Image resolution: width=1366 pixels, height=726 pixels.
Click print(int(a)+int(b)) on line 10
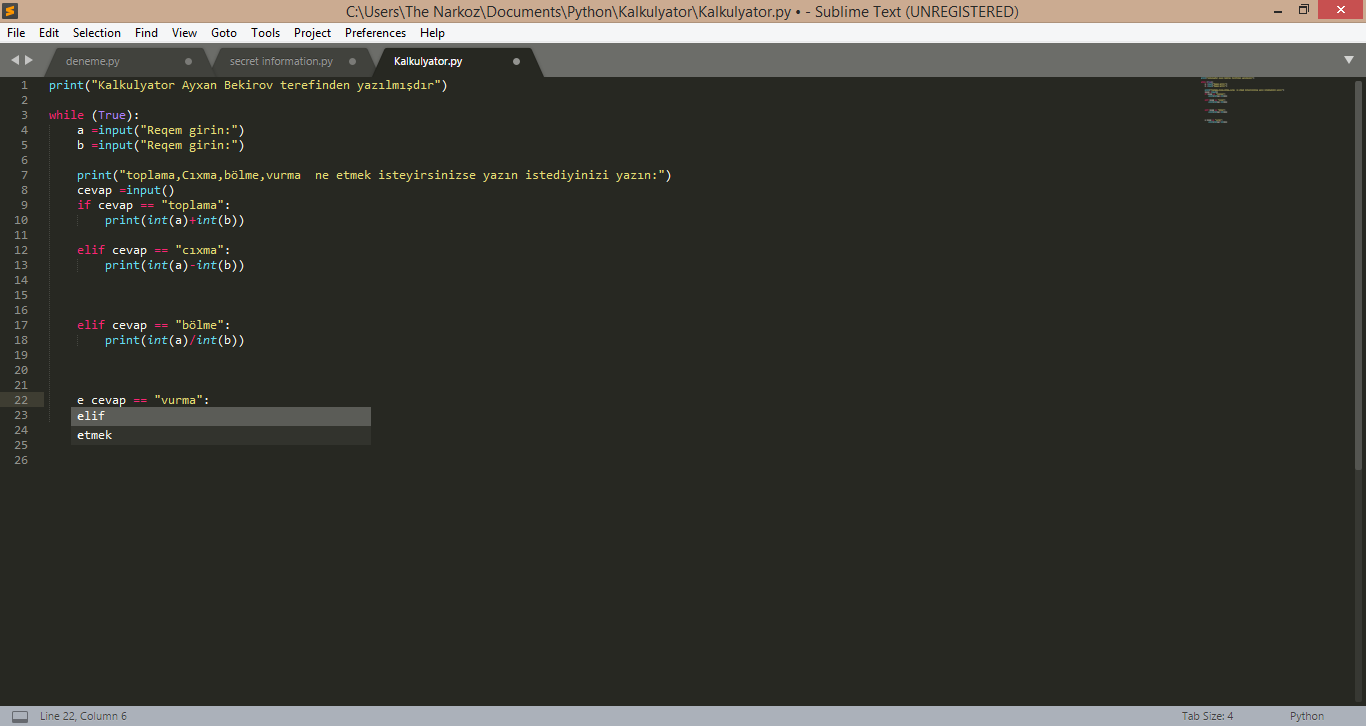coord(175,220)
